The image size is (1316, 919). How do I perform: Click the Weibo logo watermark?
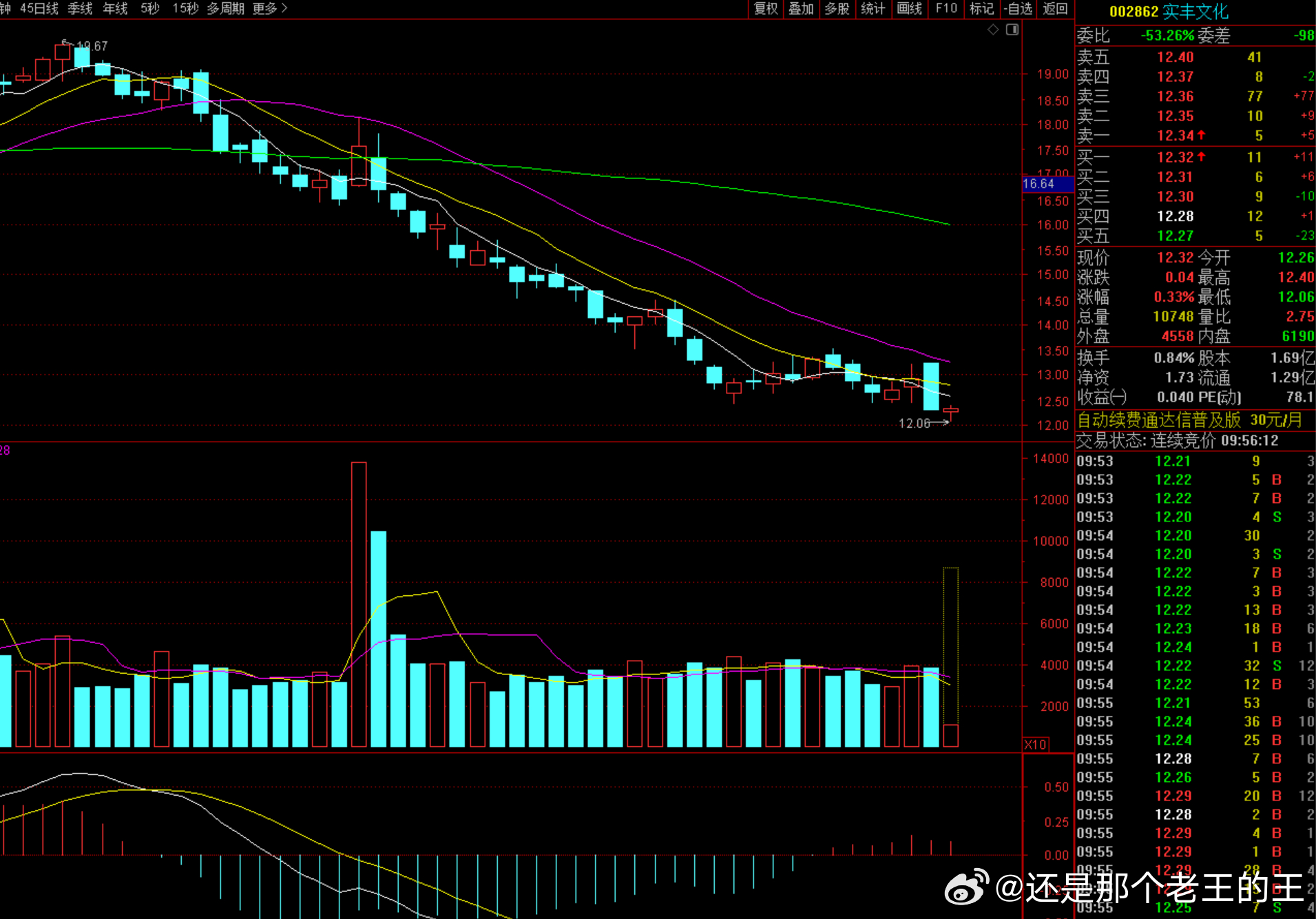click(x=967, y=887)
